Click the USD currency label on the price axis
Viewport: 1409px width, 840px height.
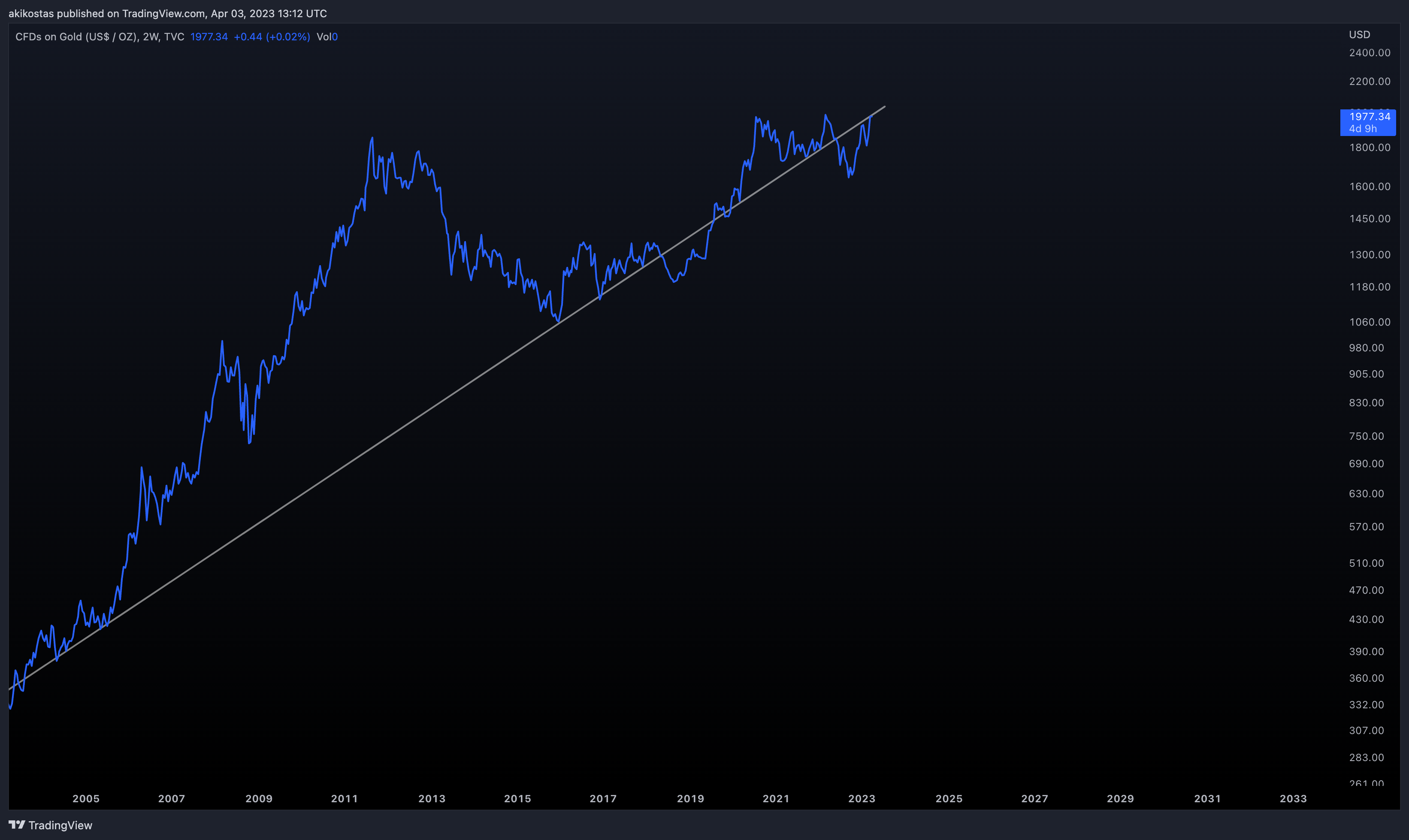pos(1359,34)
